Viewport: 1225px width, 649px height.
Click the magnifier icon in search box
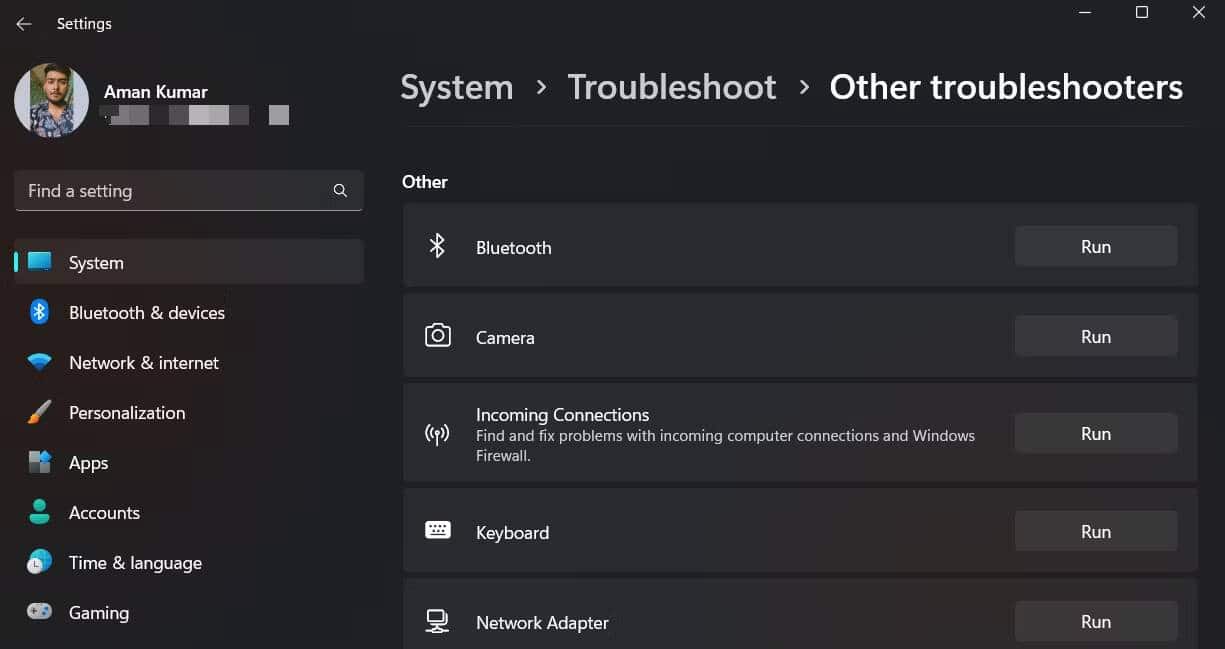[x=340, y=191]
